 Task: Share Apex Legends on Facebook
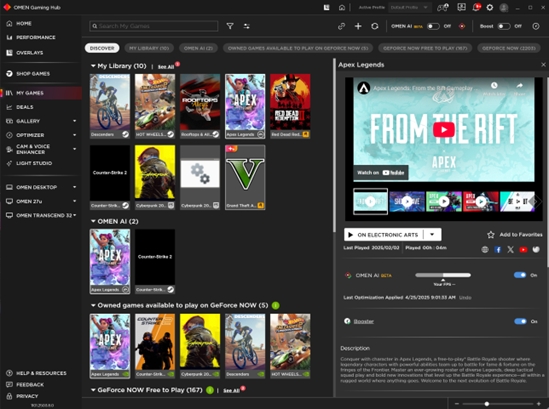point(498,249)
